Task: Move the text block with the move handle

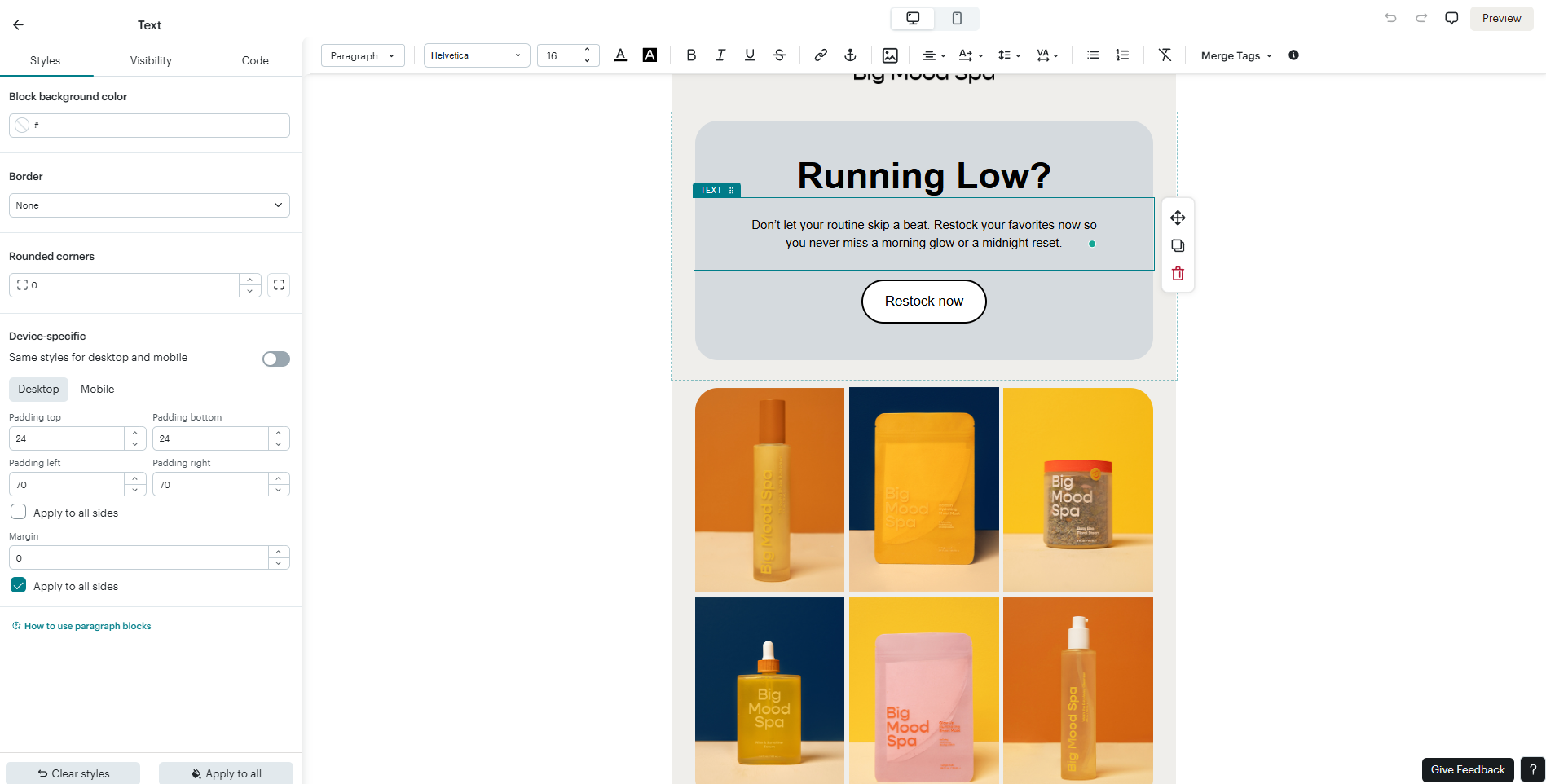Action: 1178,218
